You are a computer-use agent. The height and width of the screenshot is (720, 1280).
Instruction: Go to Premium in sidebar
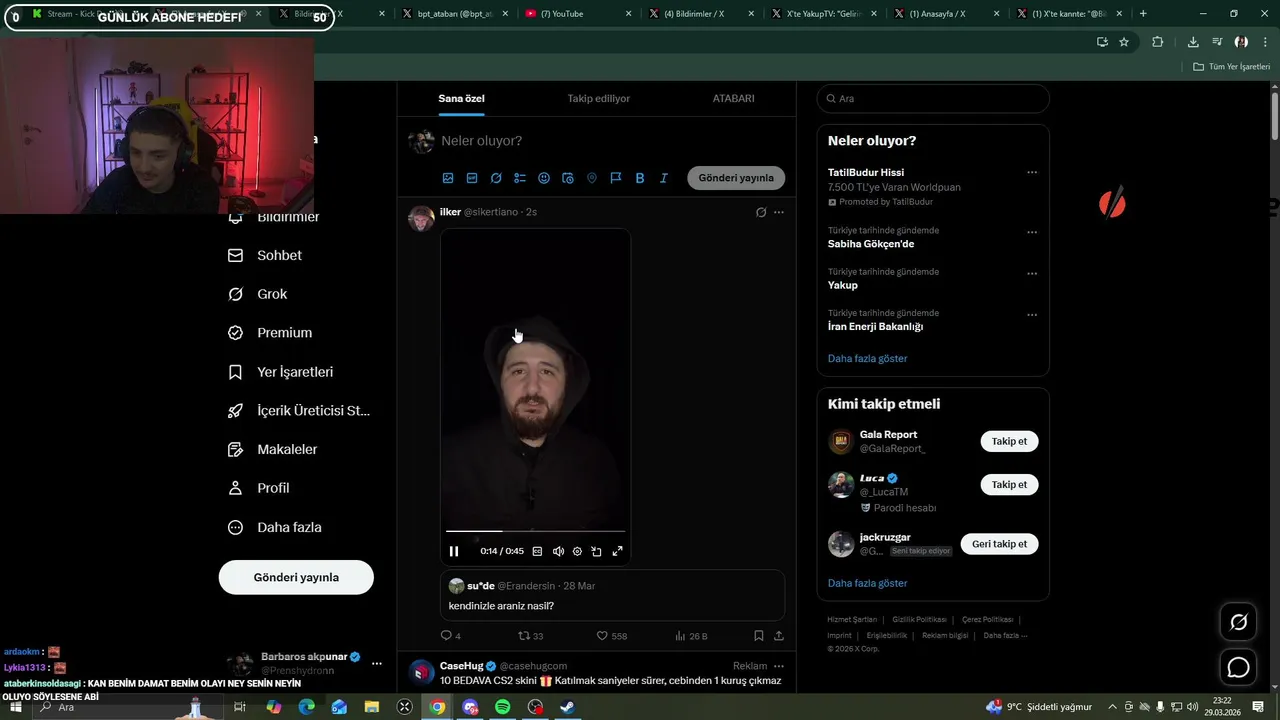271,333
